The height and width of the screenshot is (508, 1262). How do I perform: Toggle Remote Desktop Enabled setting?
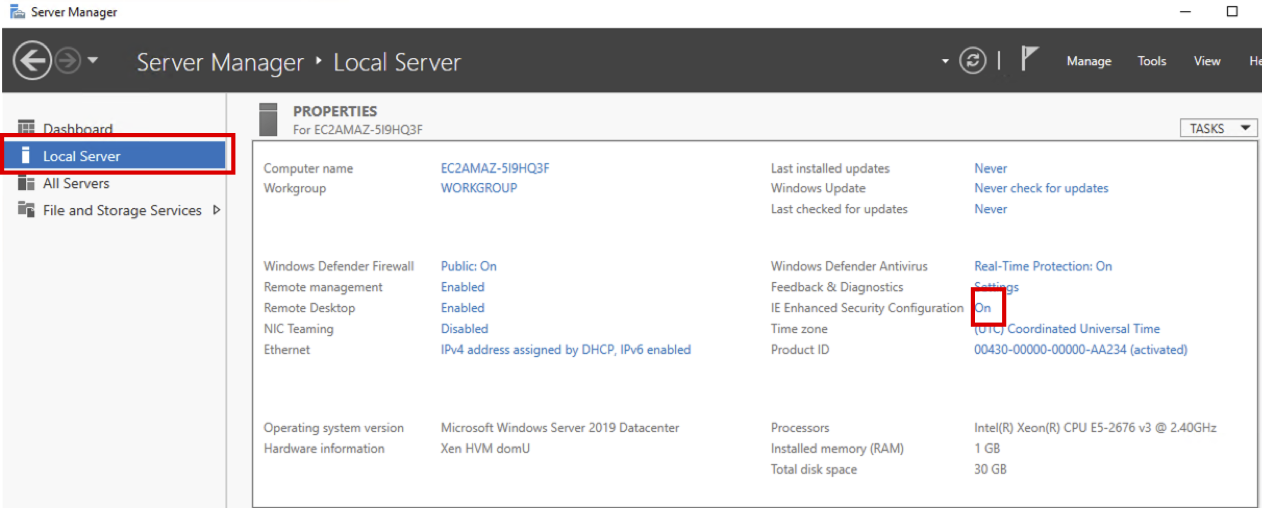click(462, 308)
